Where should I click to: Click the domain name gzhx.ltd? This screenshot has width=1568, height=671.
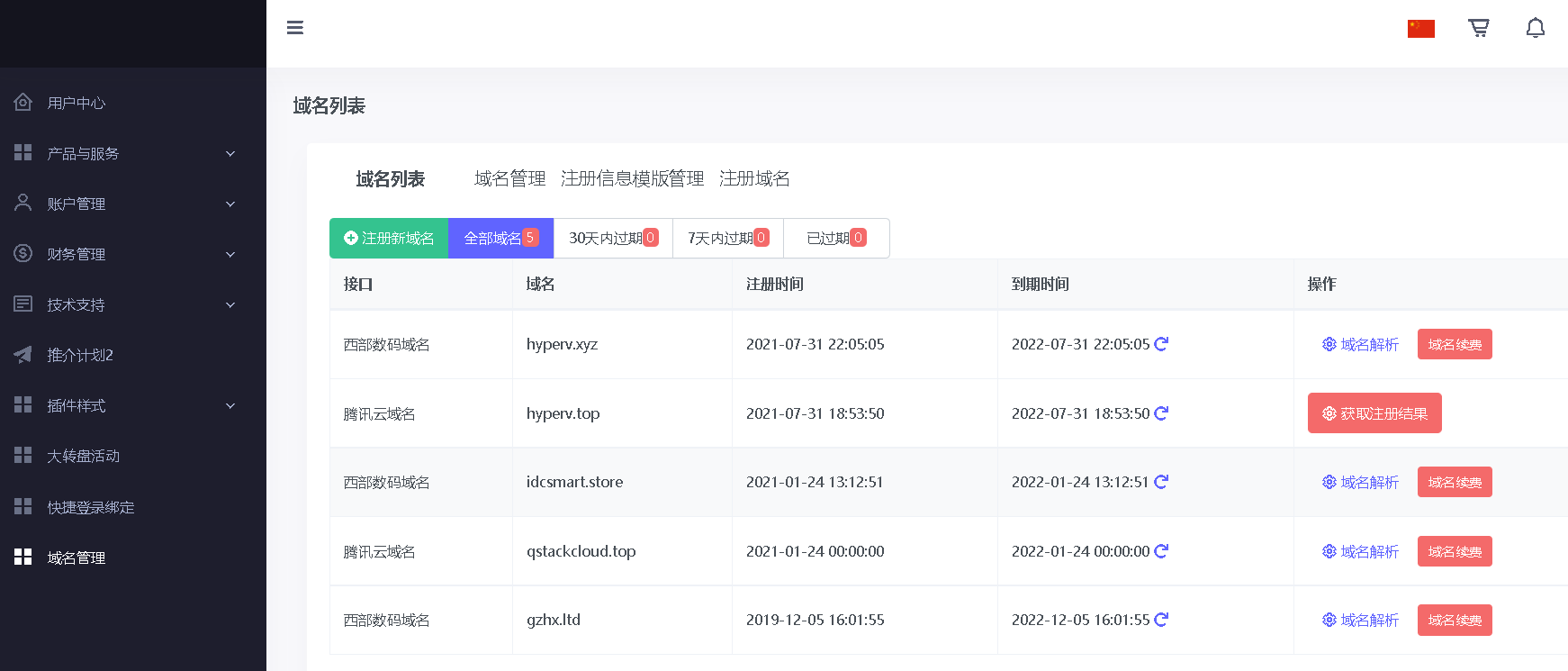tap(554, 620)
